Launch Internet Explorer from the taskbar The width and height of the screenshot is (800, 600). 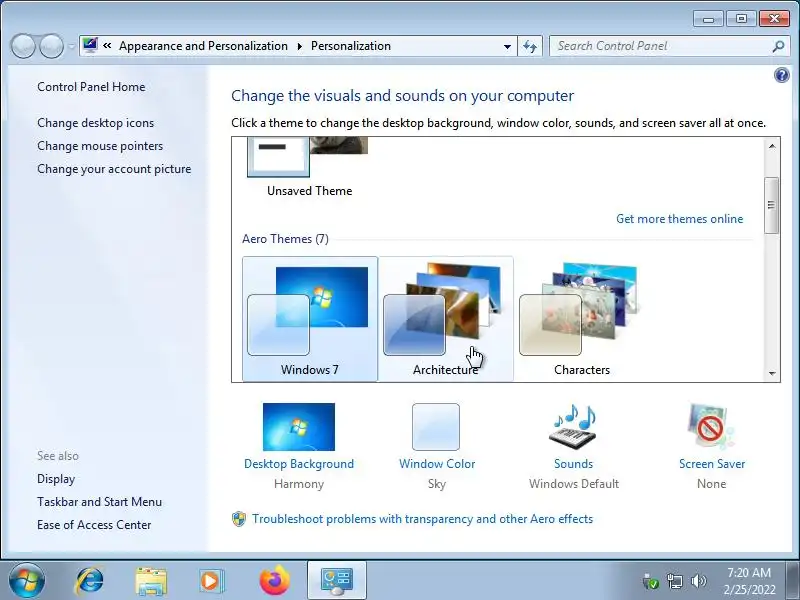89,581
